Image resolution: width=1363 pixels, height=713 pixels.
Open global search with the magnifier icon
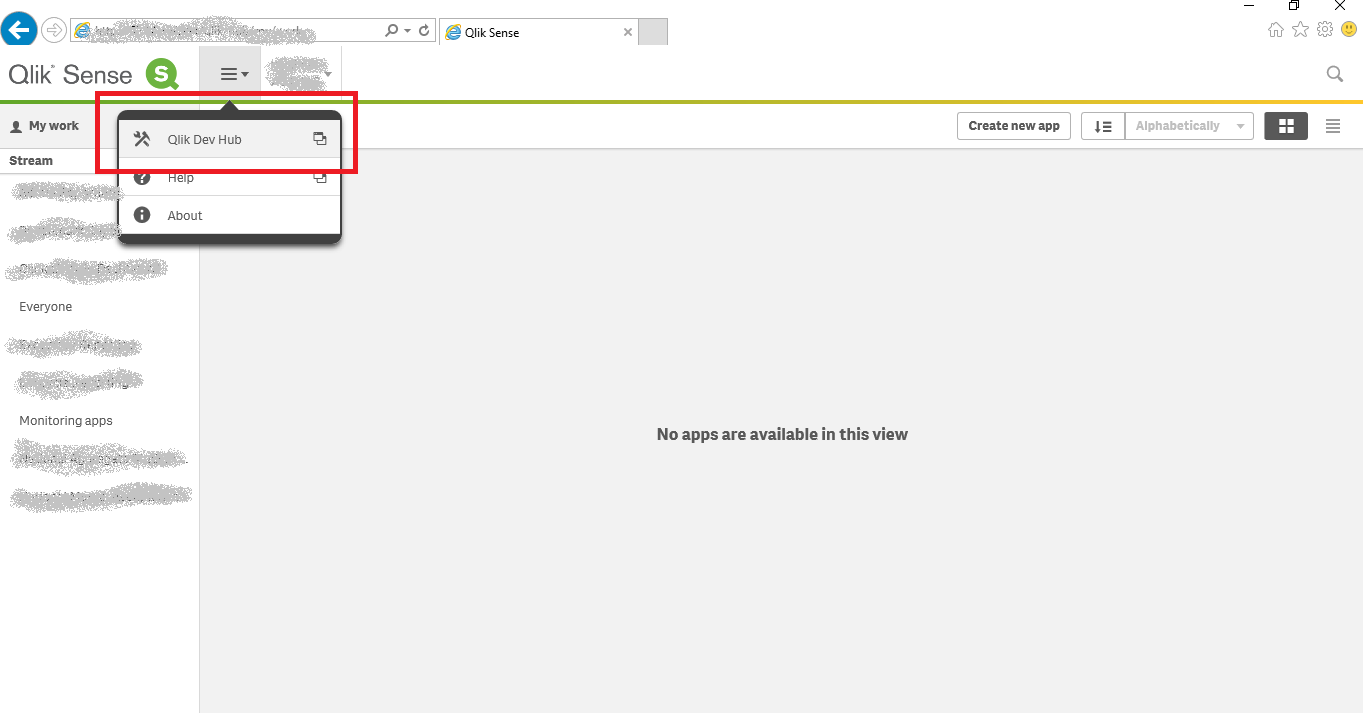(x=1335, y=73)
